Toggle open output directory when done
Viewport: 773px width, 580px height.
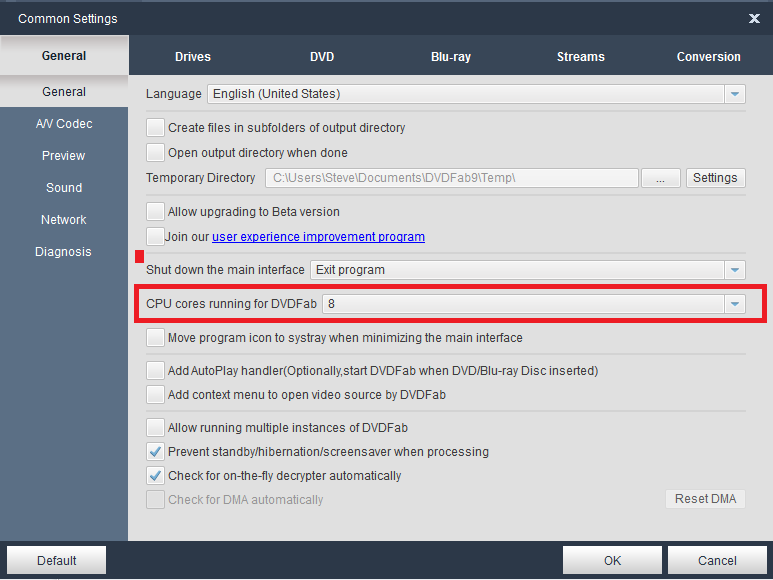[156, 153]
